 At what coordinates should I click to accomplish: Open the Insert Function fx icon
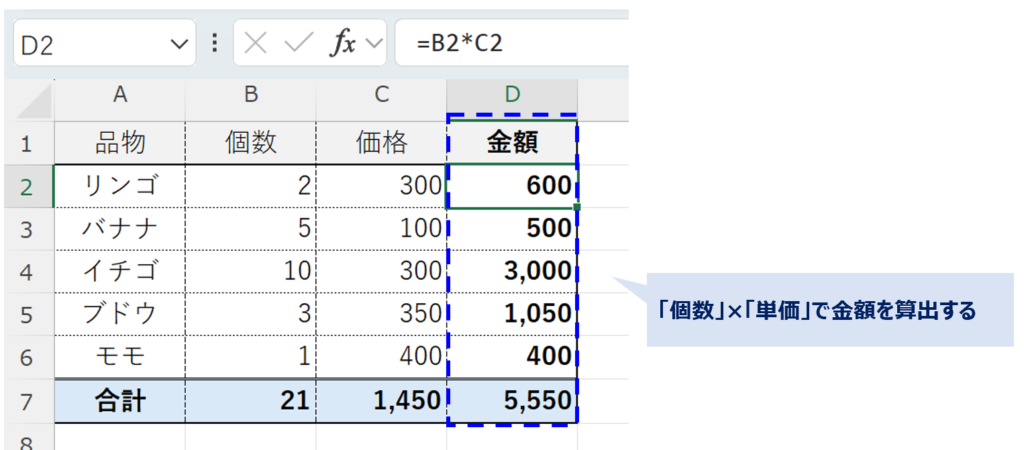343,44
